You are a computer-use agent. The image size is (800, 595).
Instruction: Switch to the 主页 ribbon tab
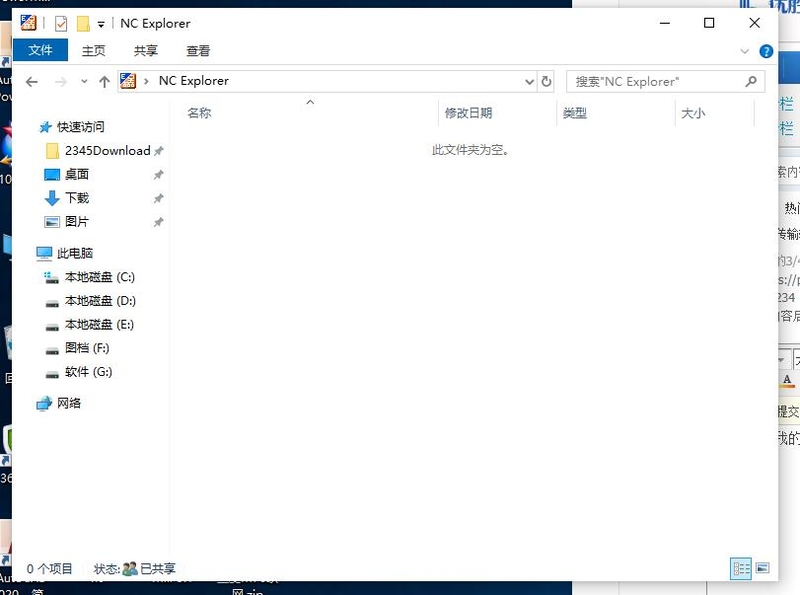(94, 51)
